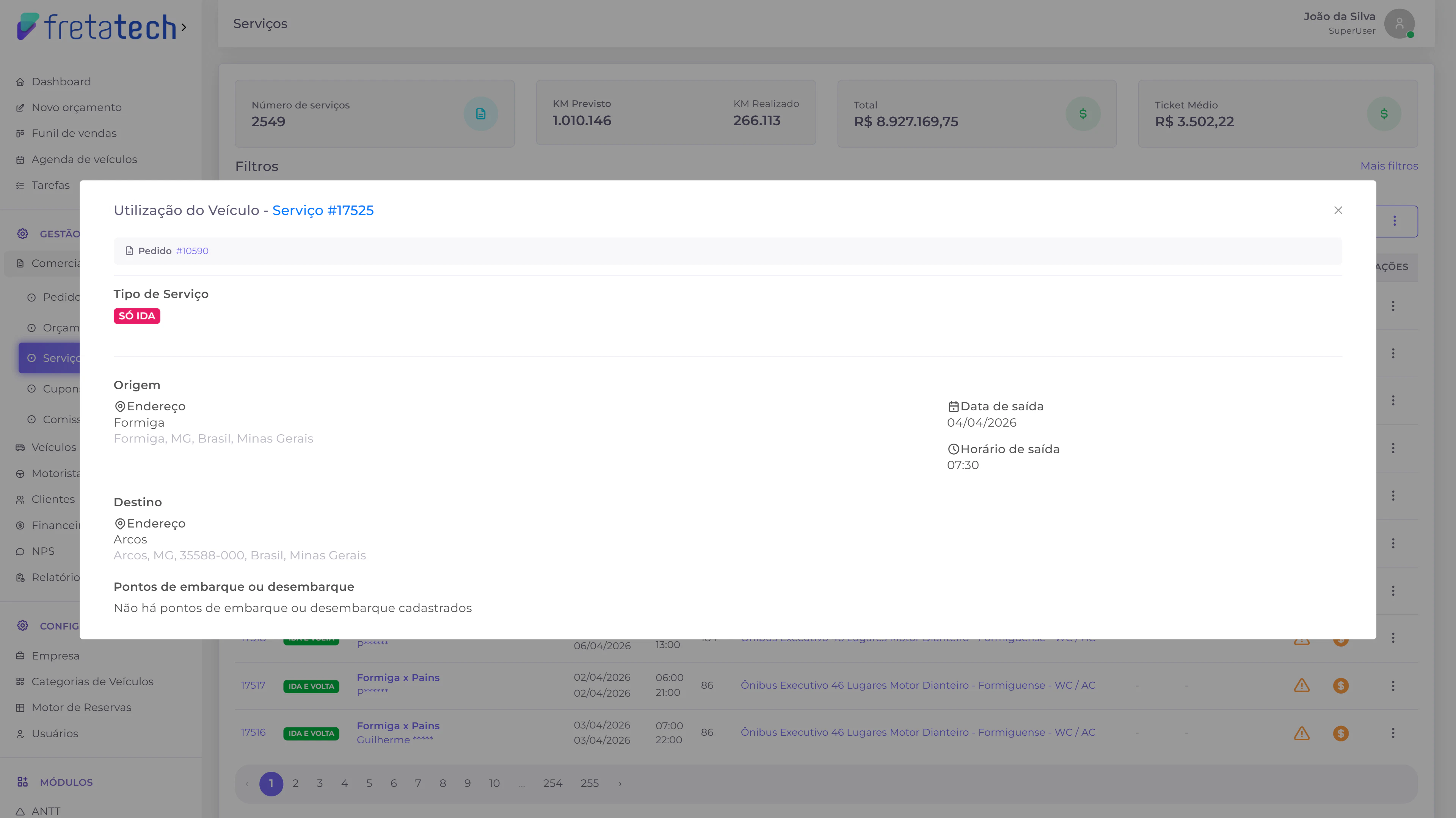The height and width of the screenshot is (818, 1456).
Task: Click next page arrow in pagination
Action: 620,783
